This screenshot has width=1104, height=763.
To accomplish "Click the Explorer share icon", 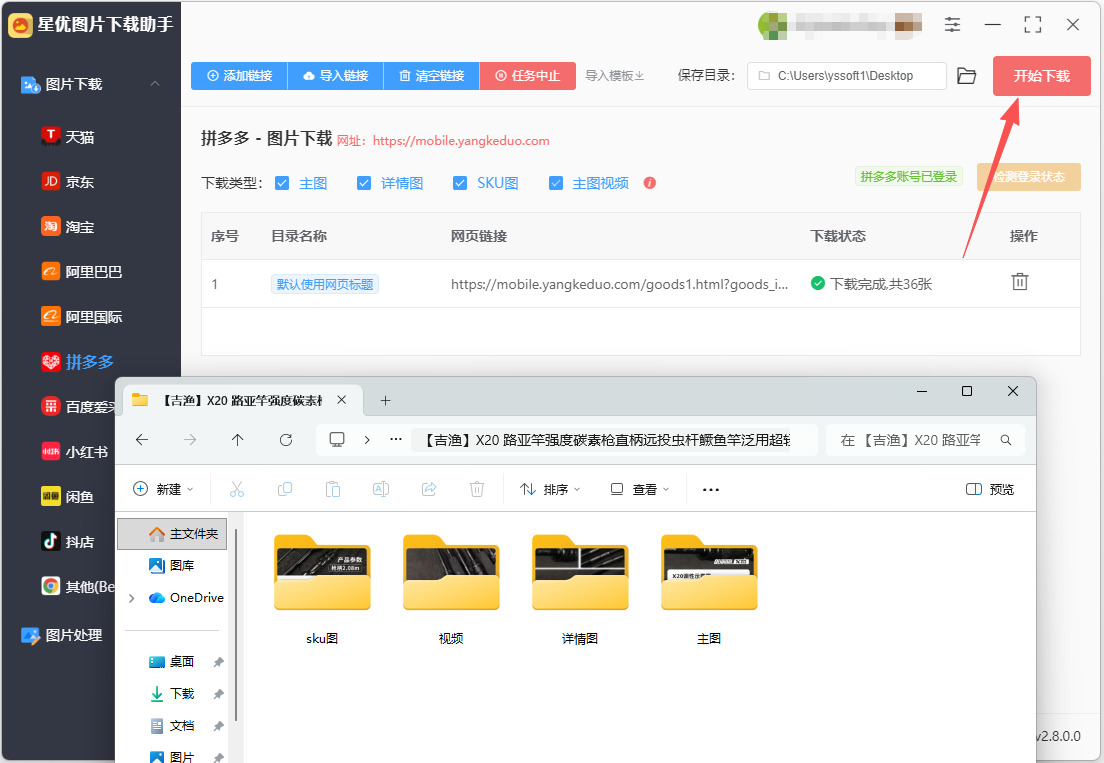I will click(x=429, y=489).
